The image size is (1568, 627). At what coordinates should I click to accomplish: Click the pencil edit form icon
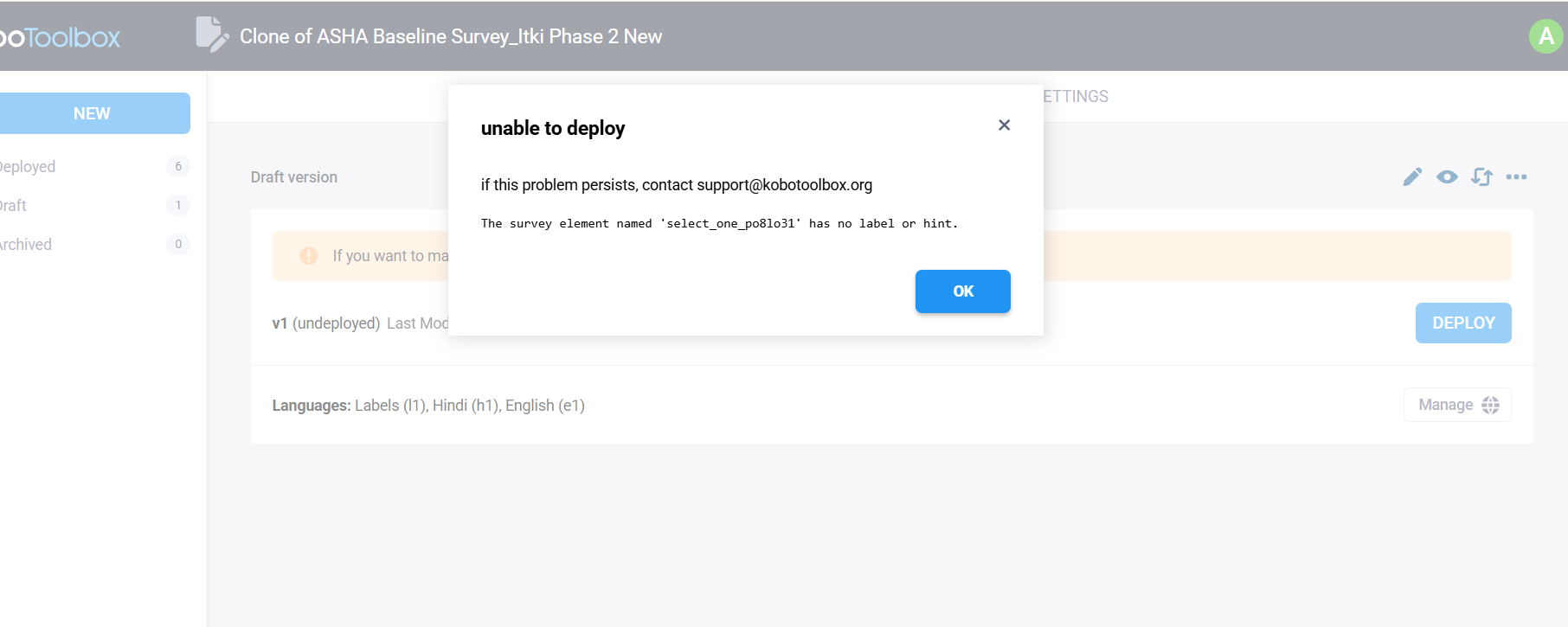tap(1412, 177)
